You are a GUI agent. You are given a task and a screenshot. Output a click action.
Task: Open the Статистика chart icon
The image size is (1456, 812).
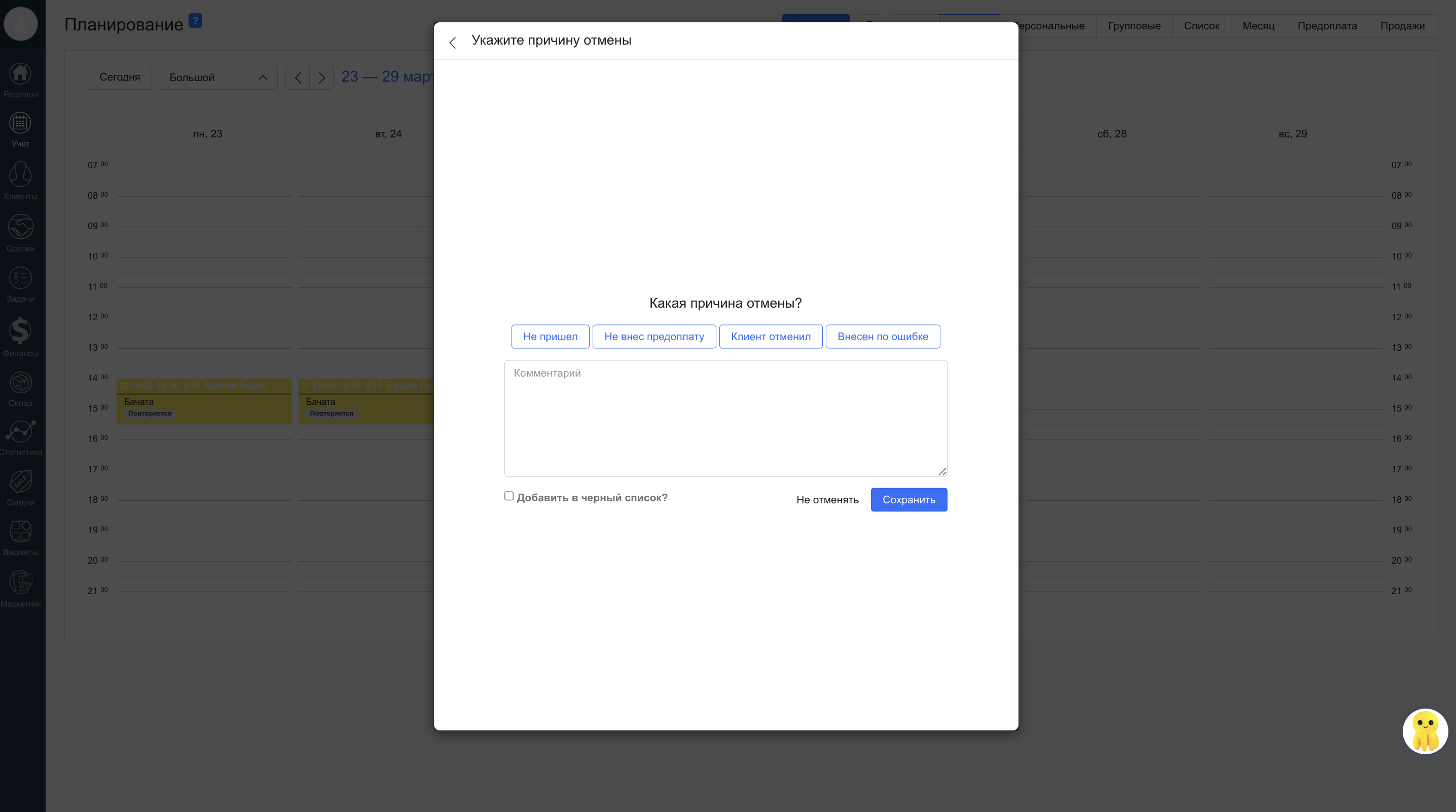(20, 432)
